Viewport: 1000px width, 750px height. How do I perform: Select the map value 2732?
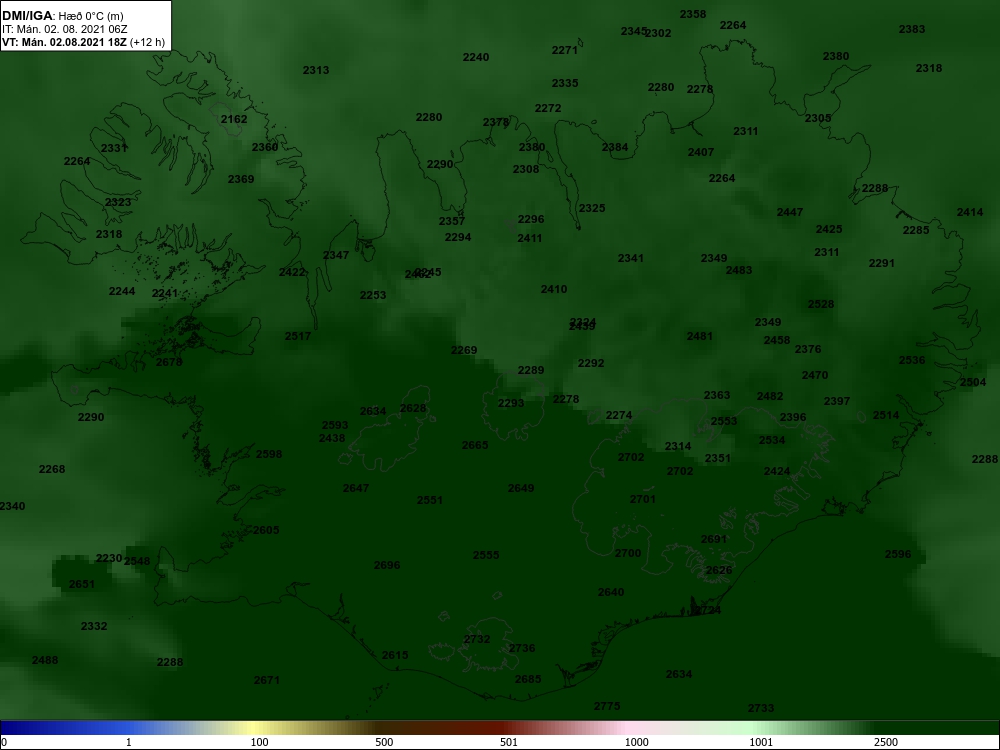click(x=477, y=639)
